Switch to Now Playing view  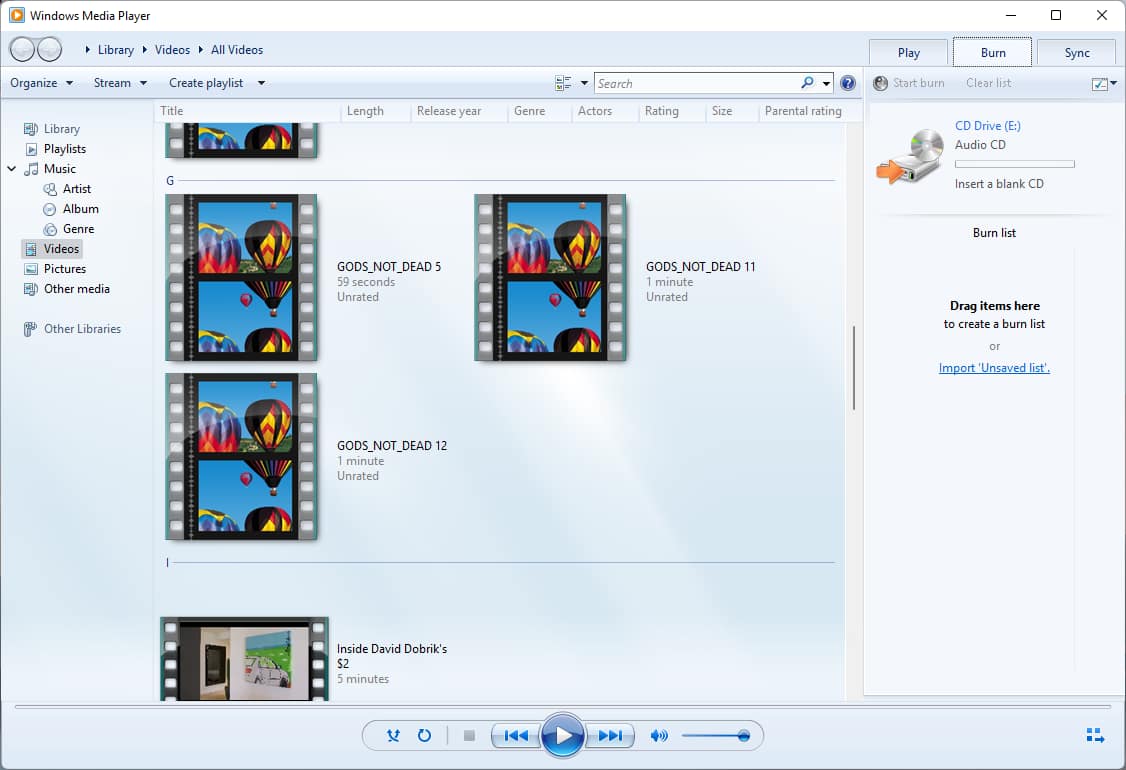pos(1095,735)
